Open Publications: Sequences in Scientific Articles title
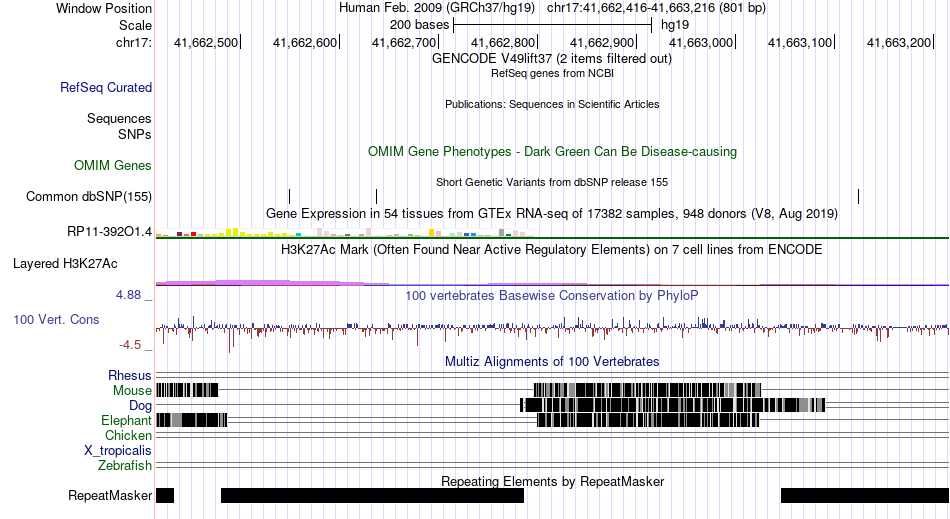950x519 pixels. click(x=552, y=104)
